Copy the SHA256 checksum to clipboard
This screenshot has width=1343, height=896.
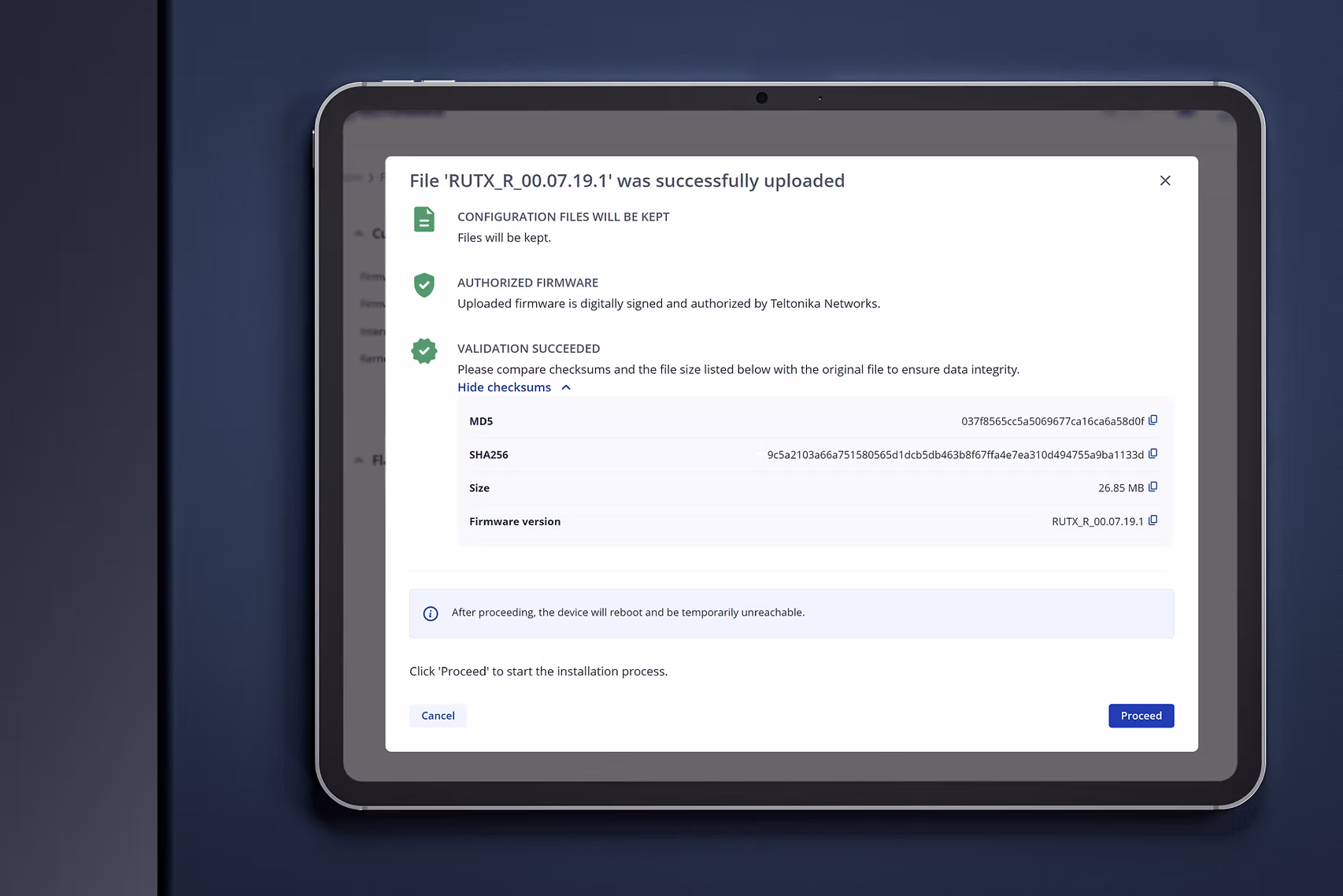click(x=1153, y=454)
